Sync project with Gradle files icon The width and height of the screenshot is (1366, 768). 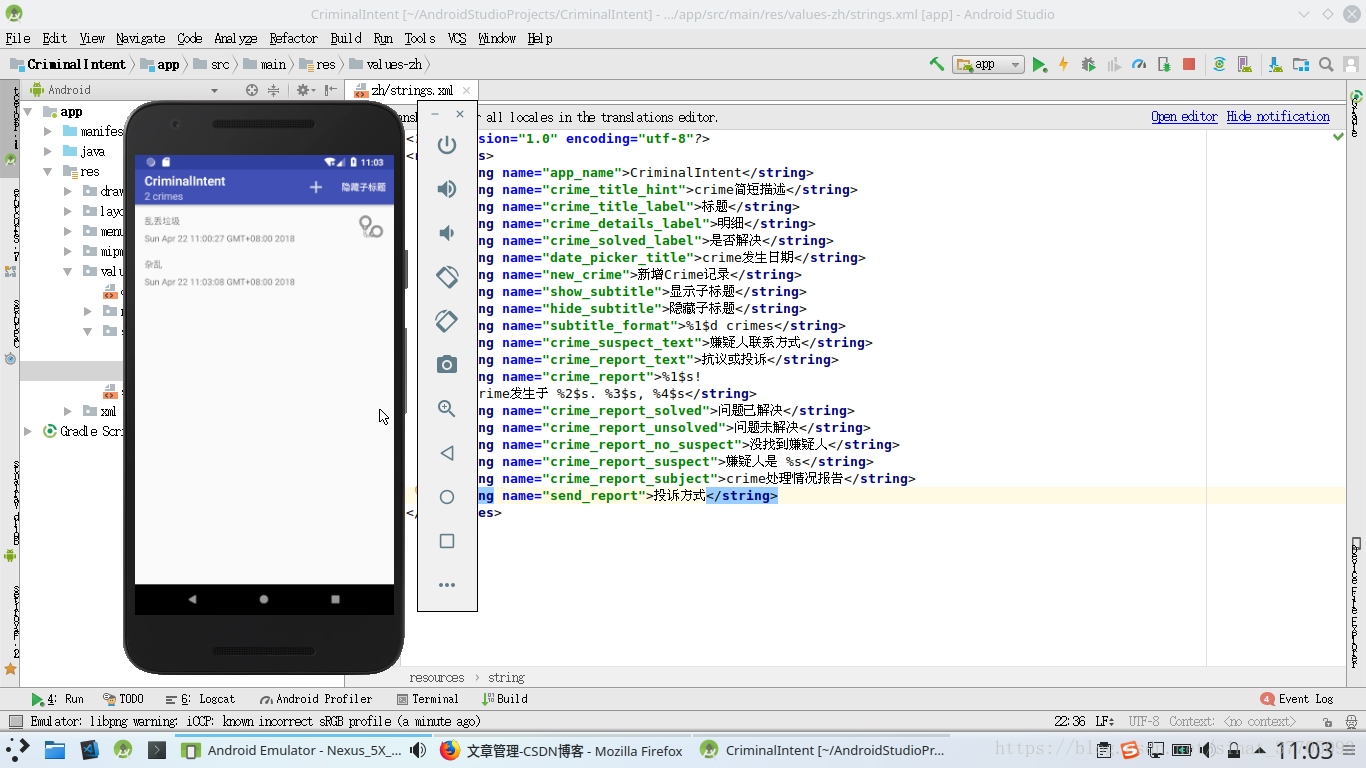(x=1219, y=64)
